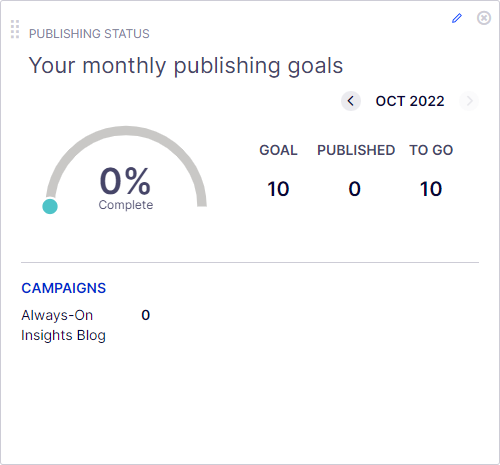Grab the dotted drag handle icon

pos(15,29)
